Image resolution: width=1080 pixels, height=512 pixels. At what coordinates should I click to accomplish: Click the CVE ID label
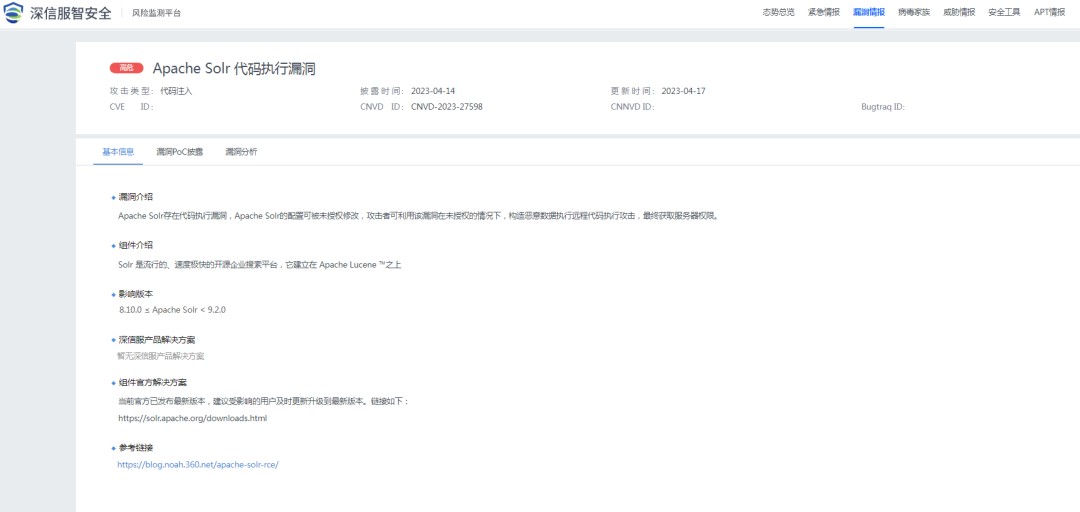pos(132,107)
